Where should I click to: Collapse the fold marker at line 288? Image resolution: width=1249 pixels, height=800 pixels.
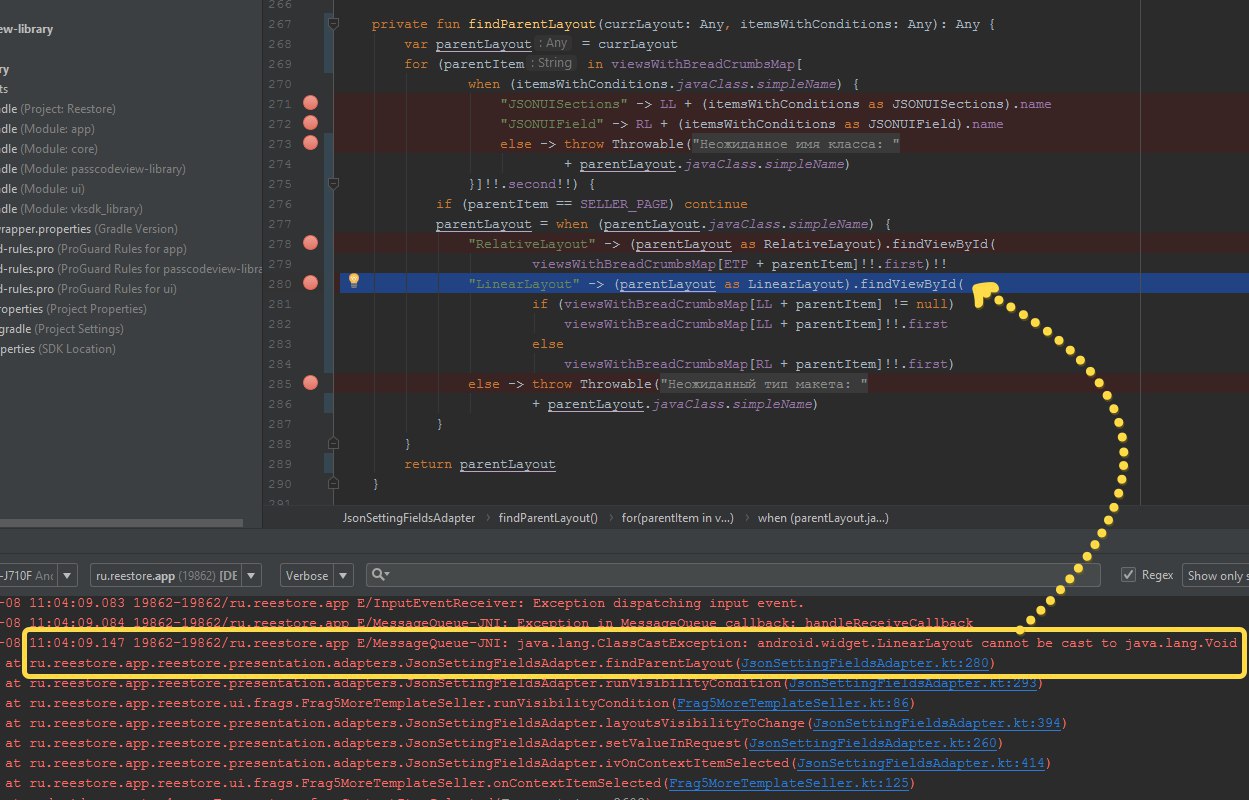tap(334, 443)
